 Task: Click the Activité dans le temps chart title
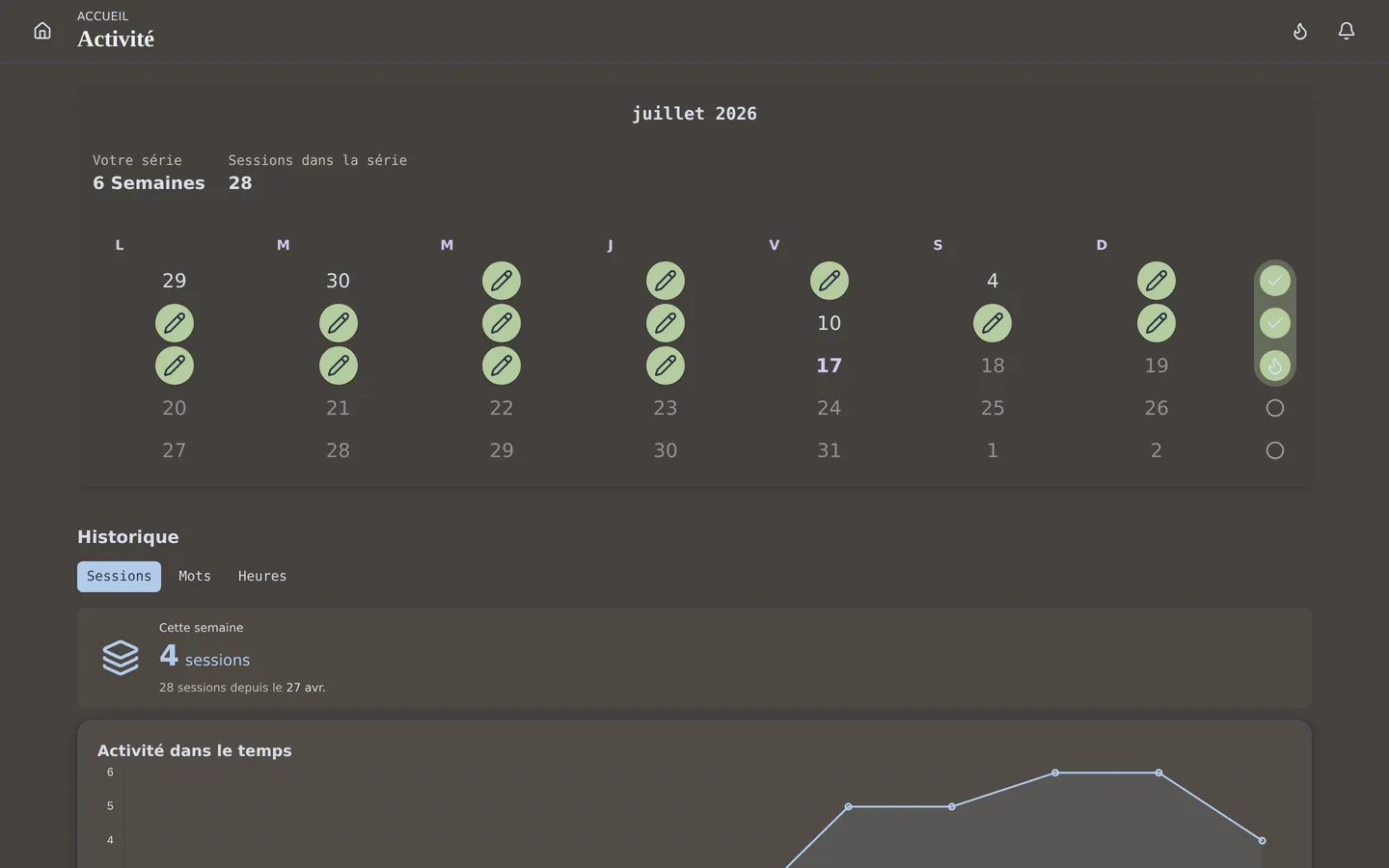195,750
